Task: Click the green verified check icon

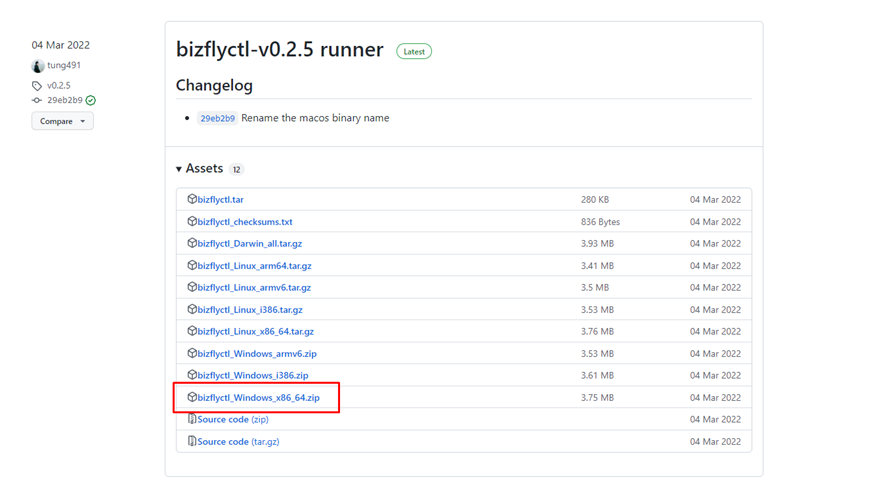Action: 91,101
